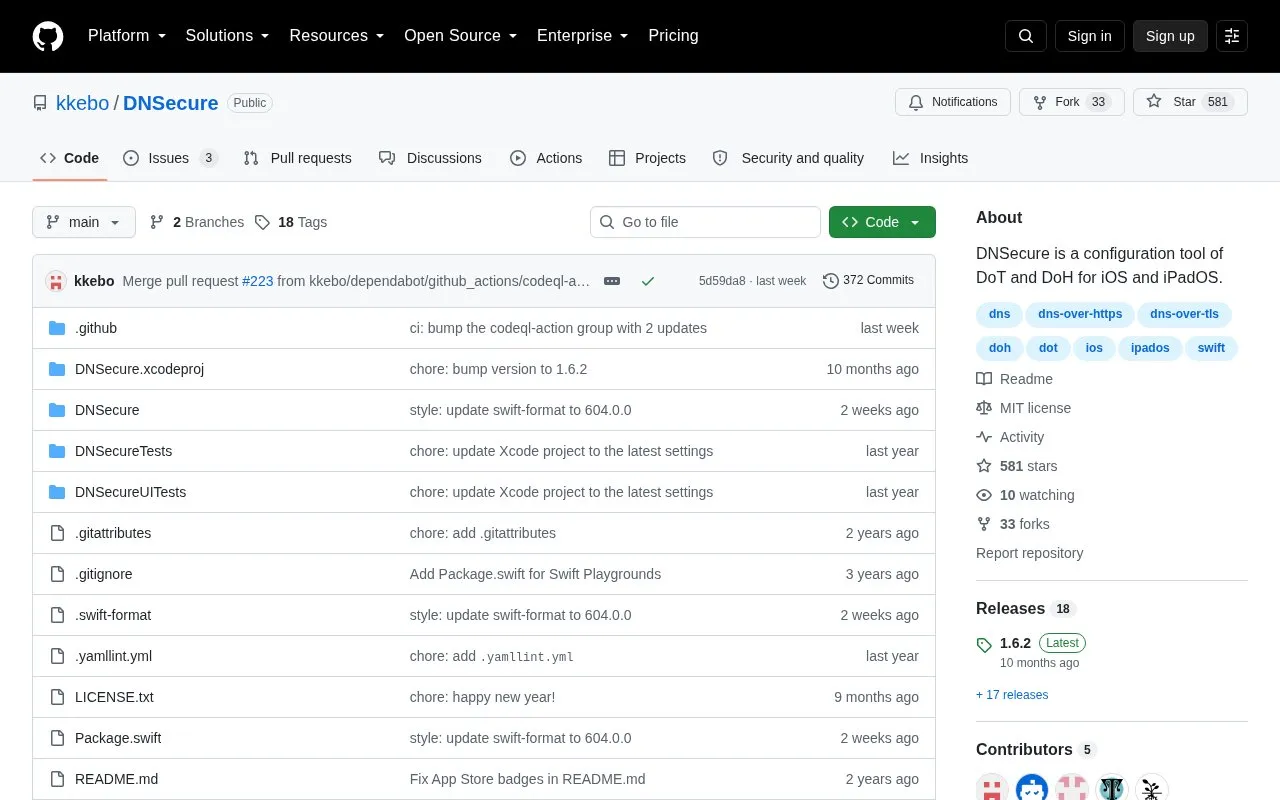Switch to the Issues tab
Image resolution: width=1280 pixels, height=800 pixels.
[x=169, y=158]
